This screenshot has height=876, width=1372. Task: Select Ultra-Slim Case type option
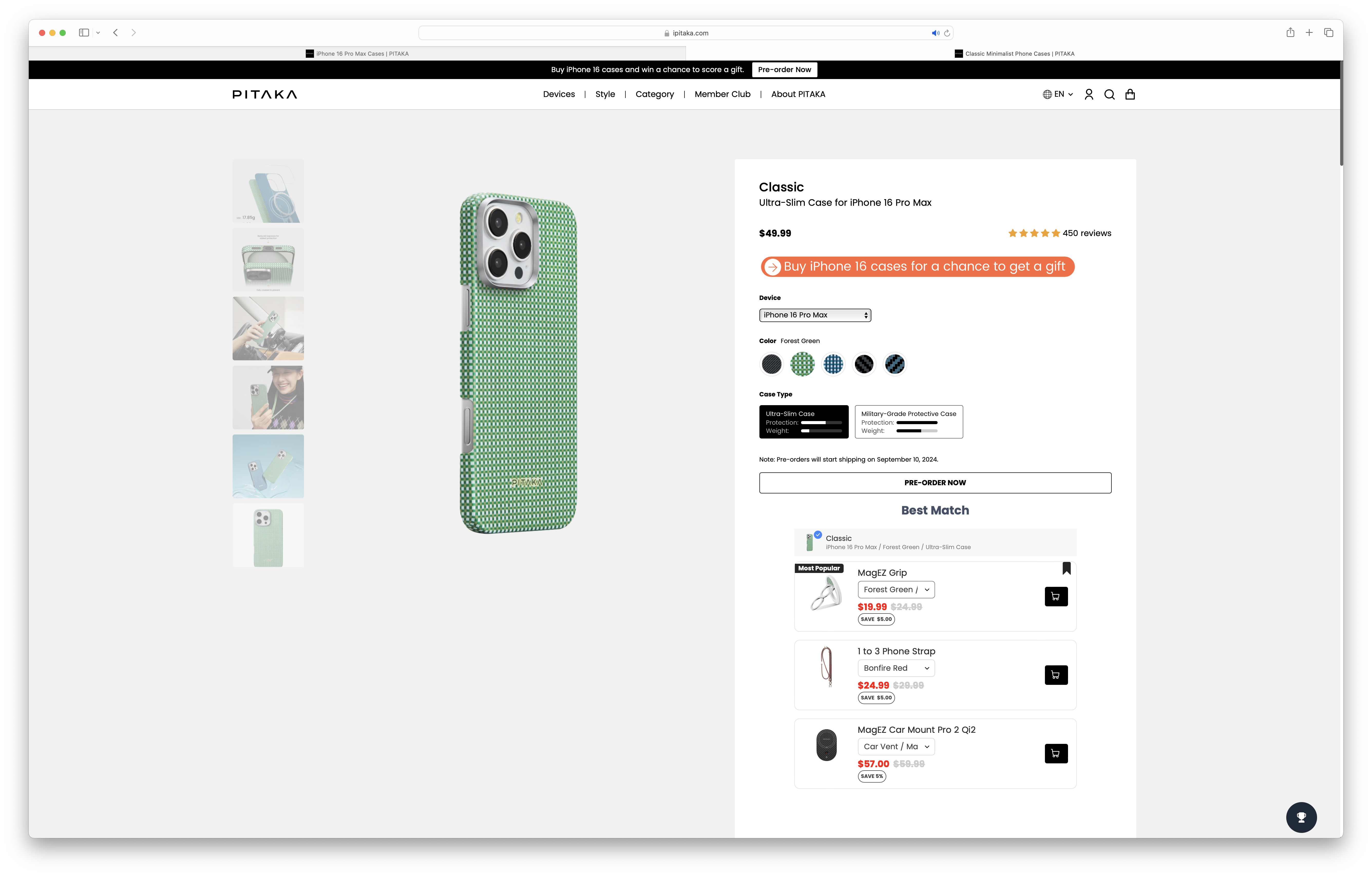tap(803, 422)
